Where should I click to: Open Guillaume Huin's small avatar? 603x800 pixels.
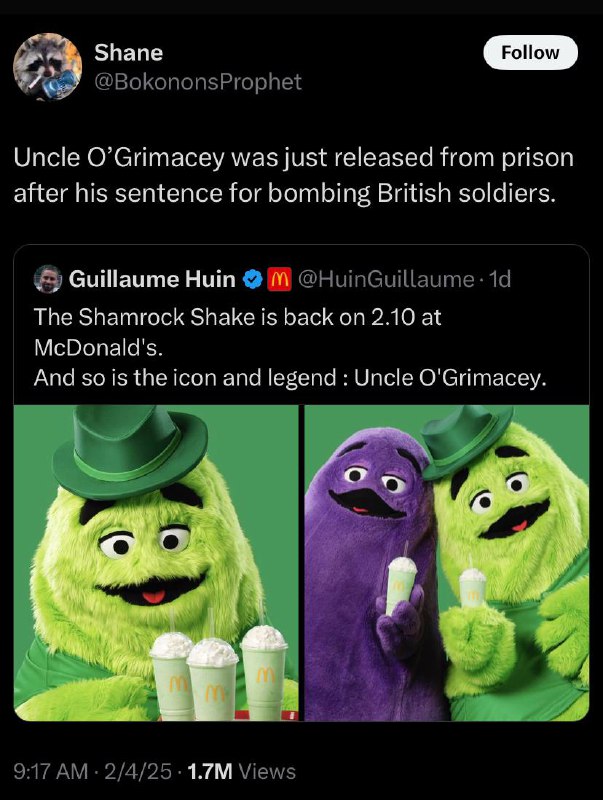(x=47, y=279)
